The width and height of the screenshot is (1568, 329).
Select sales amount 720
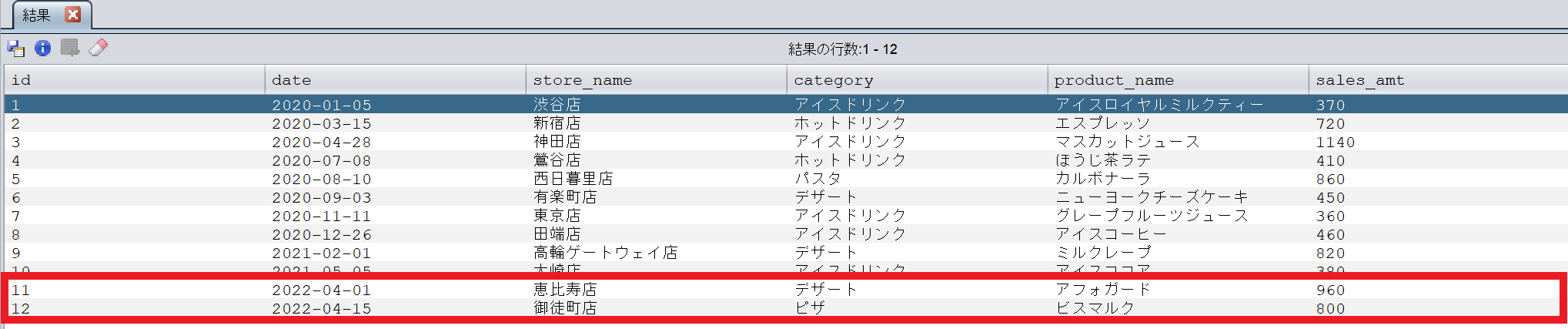[x=1331, y=123]
